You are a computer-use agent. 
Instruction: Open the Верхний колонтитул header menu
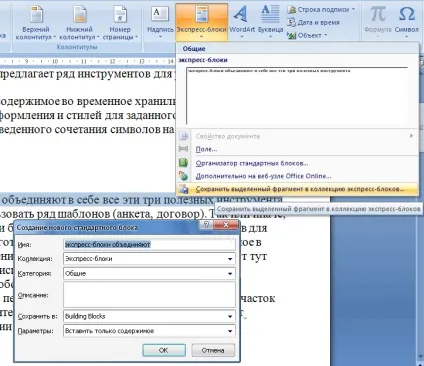(36, 23)
